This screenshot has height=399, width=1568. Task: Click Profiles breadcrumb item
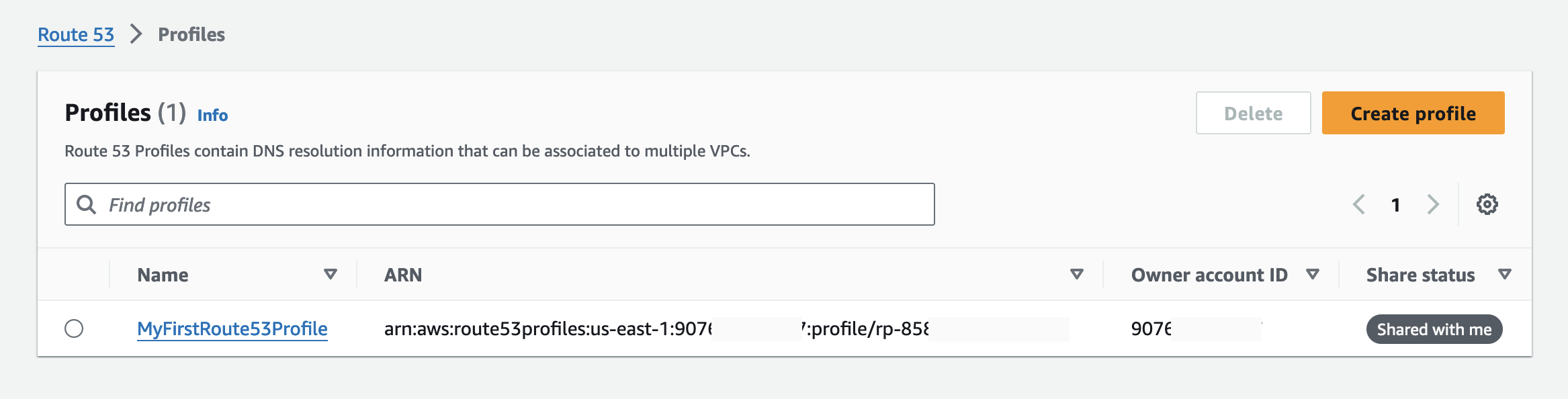pos(191,34)
